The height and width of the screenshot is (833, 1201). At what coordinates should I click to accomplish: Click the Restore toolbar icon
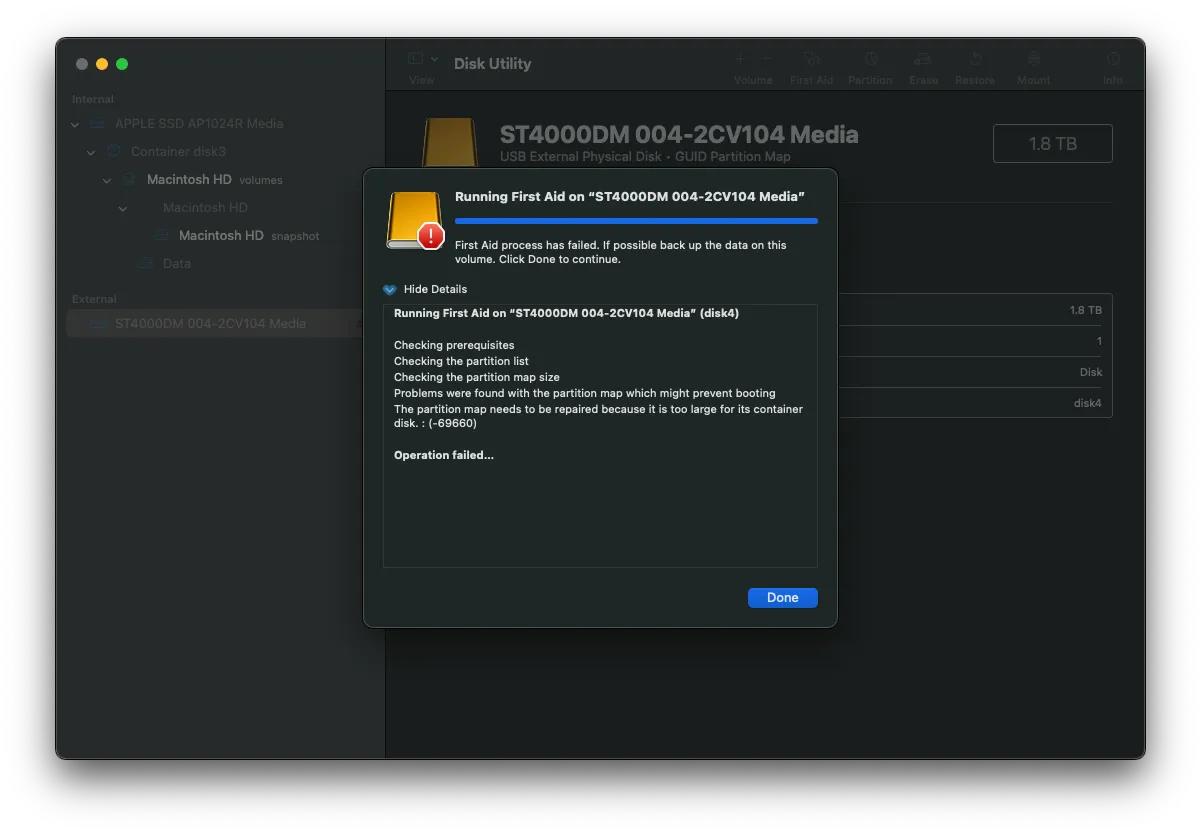pyautogui.click(x=975, y=60)
